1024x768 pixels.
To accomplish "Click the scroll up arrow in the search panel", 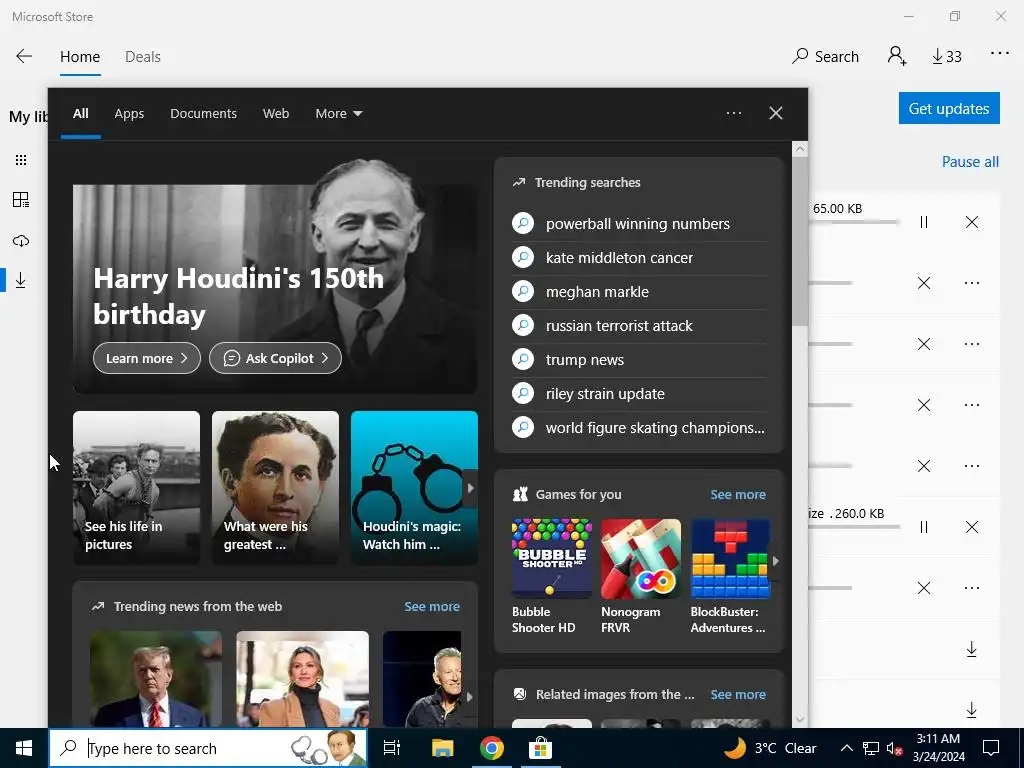I will click(x=800, y=150).
